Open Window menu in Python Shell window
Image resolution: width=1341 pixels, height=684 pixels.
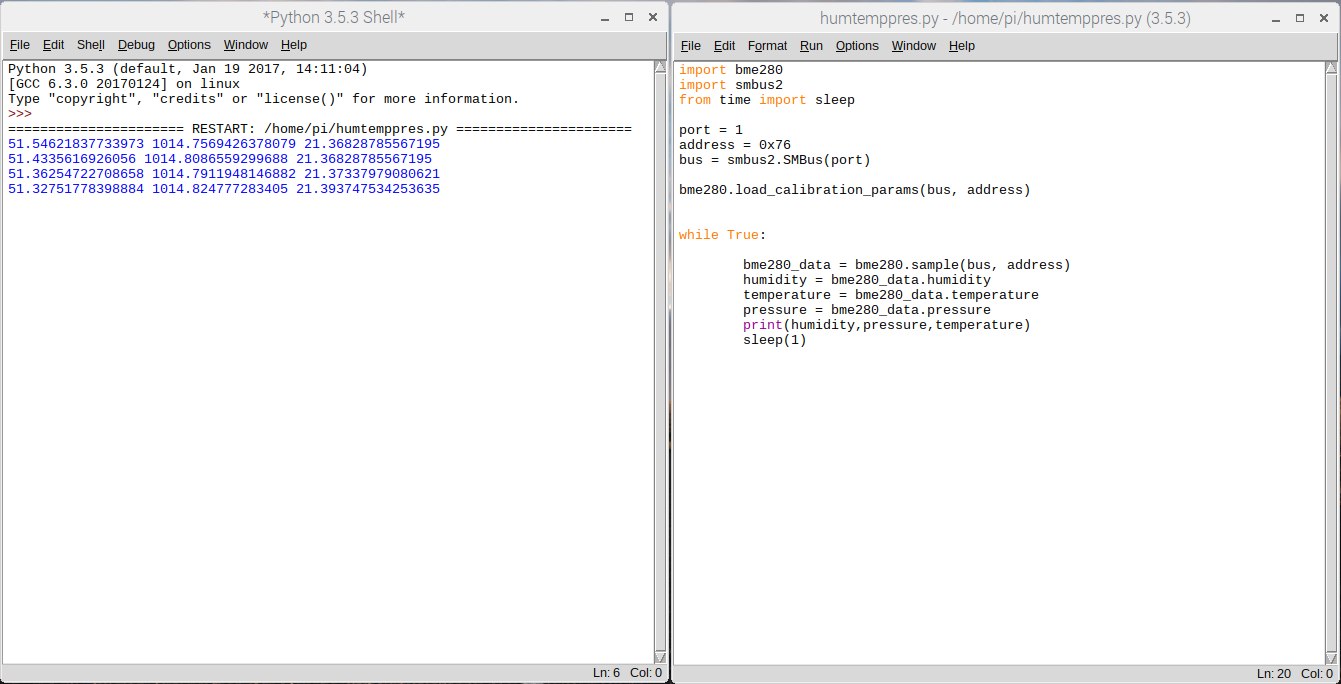246,45
